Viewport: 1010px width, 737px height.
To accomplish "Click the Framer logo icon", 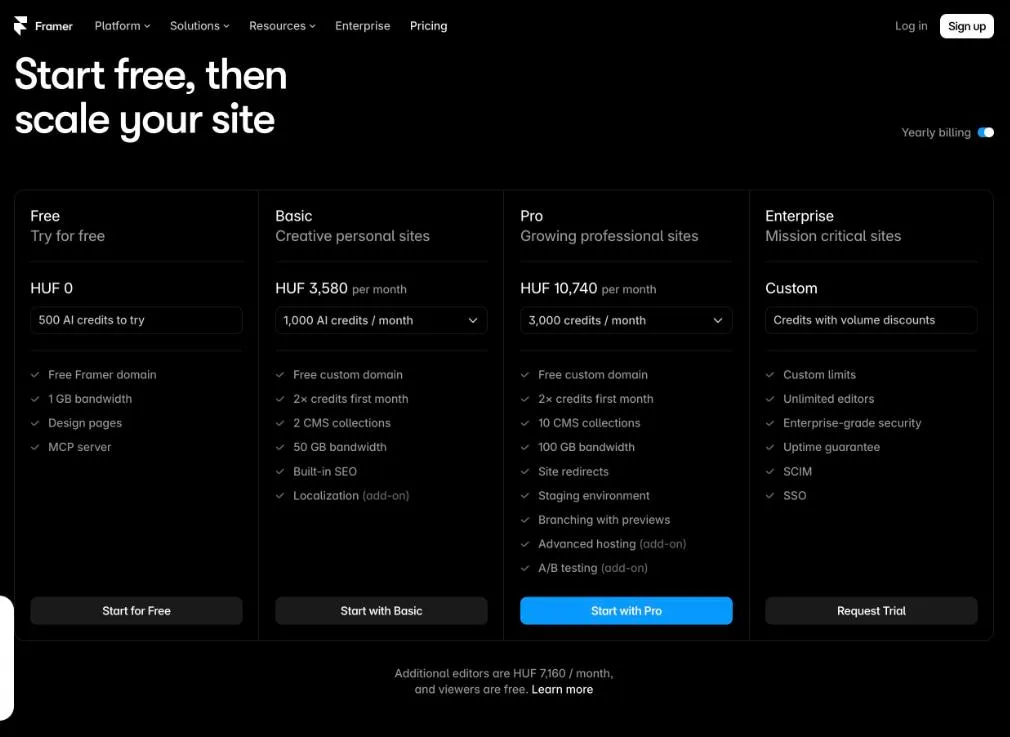I will click(x=21, y=26).
